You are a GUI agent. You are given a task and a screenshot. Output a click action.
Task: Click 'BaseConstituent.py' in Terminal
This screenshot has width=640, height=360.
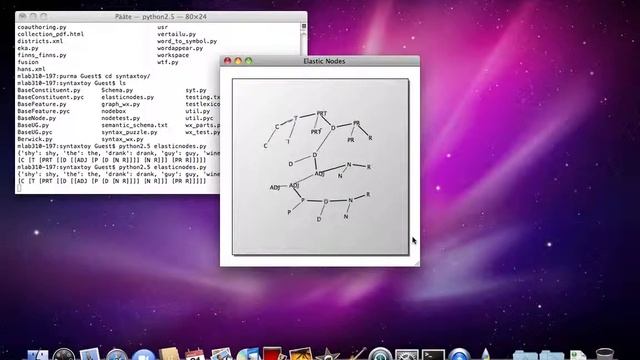click(49, 90)
